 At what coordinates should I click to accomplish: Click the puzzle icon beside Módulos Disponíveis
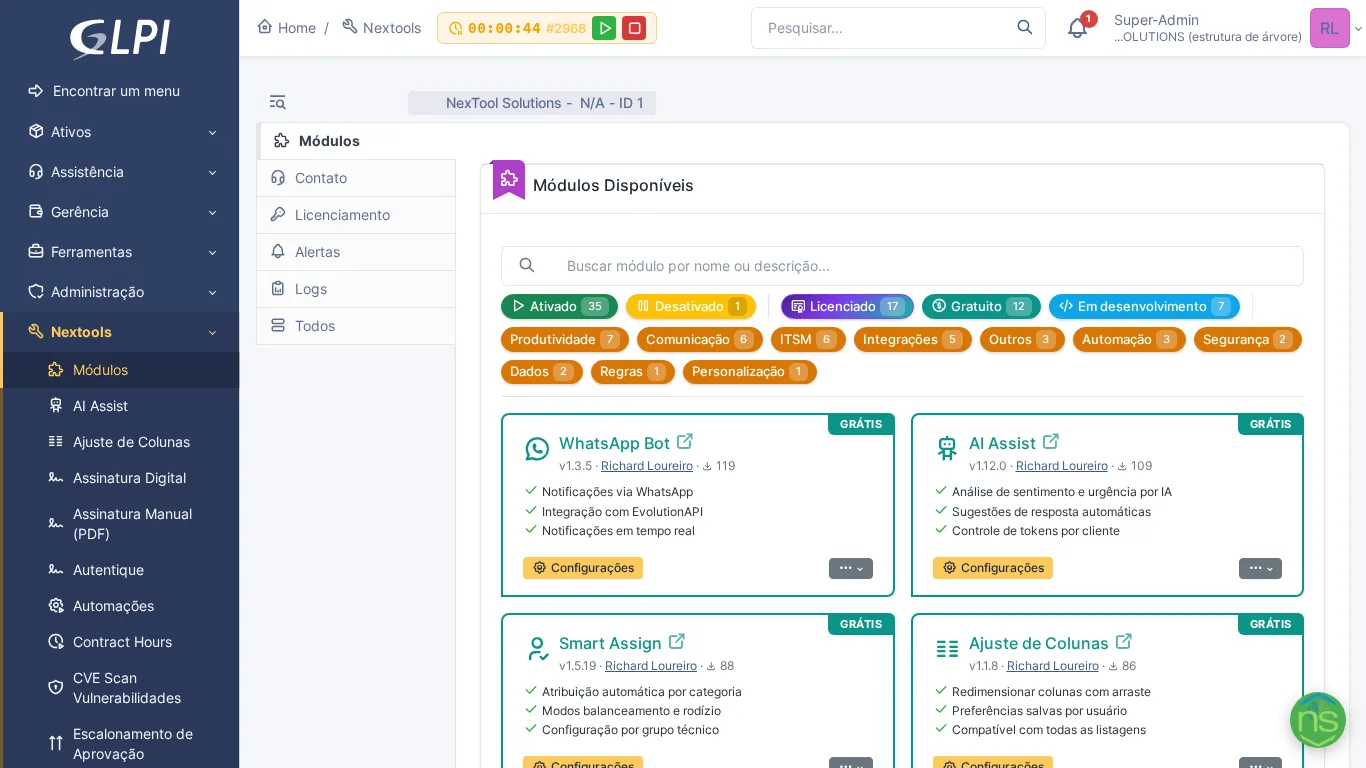pos(509,179)
